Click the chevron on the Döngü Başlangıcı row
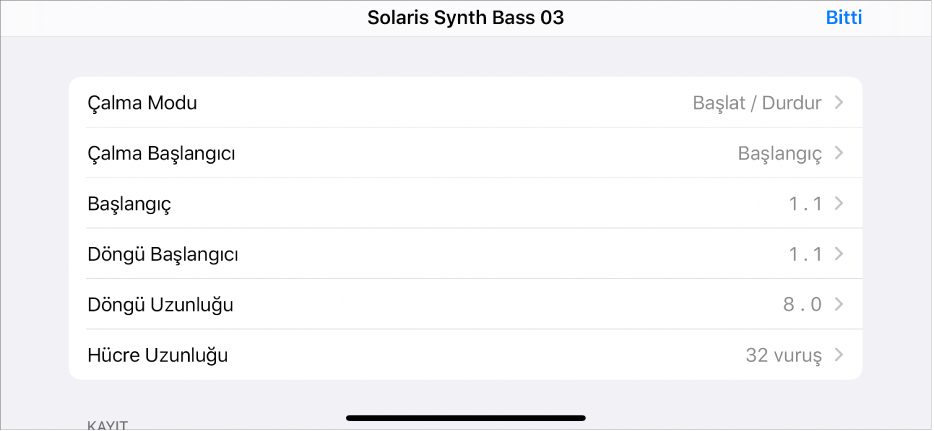Viewport: 934px width, 431px height. pos(839,254)
